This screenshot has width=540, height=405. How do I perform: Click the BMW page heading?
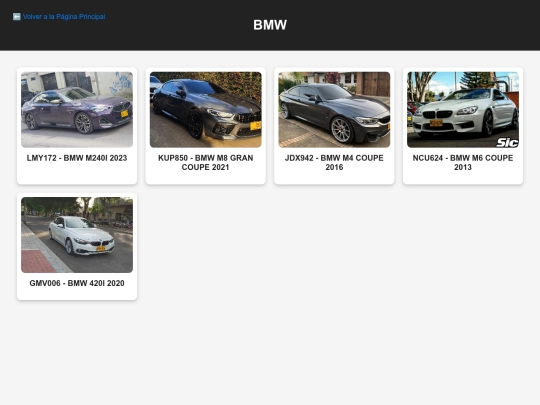(x=270, y=25)
